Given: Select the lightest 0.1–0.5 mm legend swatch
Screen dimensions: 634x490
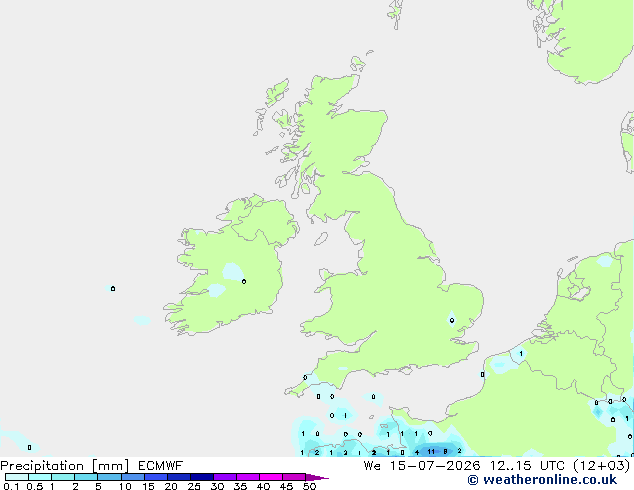Looking at the screenshot, I should (17, 477).
